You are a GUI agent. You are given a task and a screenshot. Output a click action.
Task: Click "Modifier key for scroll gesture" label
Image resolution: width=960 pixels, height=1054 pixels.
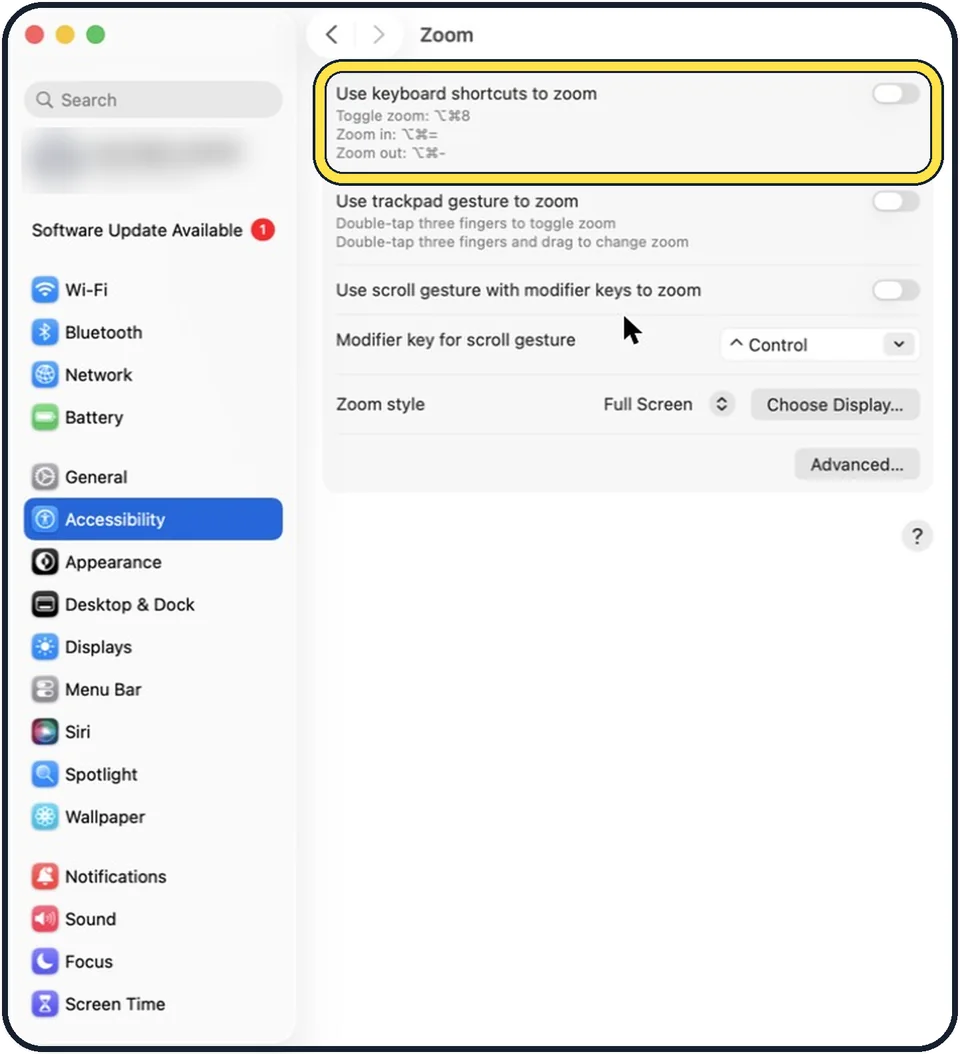click(x=456, y=340)
